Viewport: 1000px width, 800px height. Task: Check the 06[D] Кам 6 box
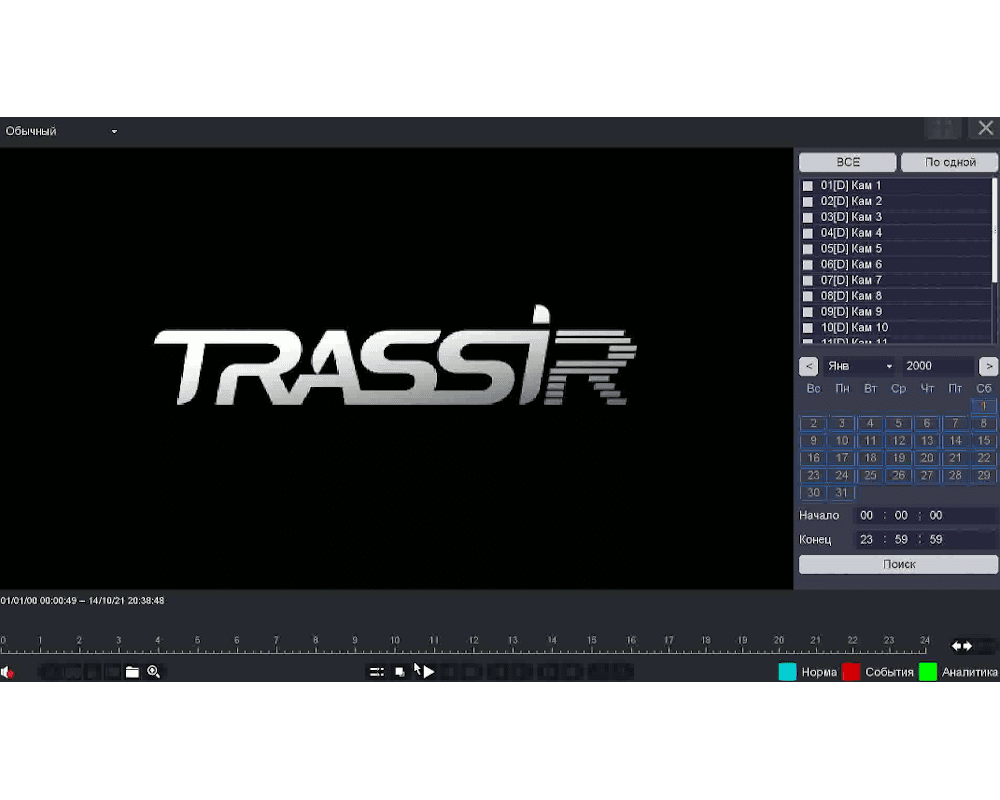pyautogui.click(x=807, y=265)
